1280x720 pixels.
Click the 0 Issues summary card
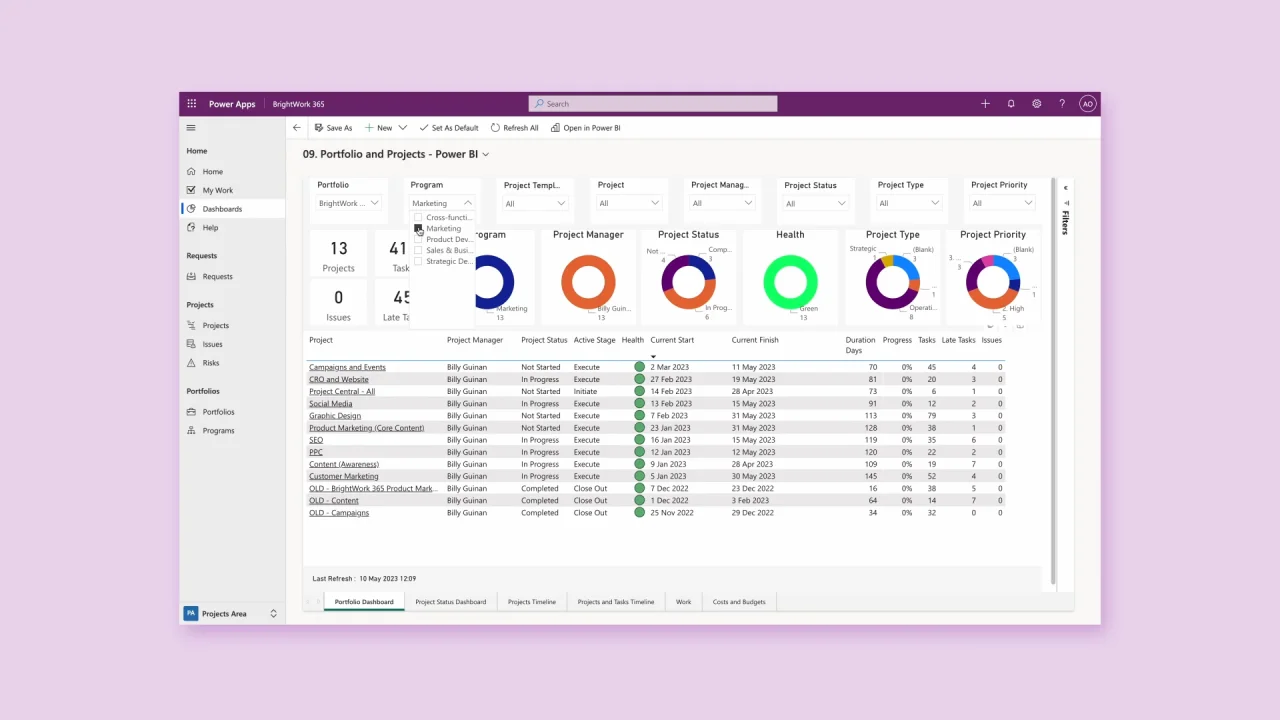[x=338, y=304]
